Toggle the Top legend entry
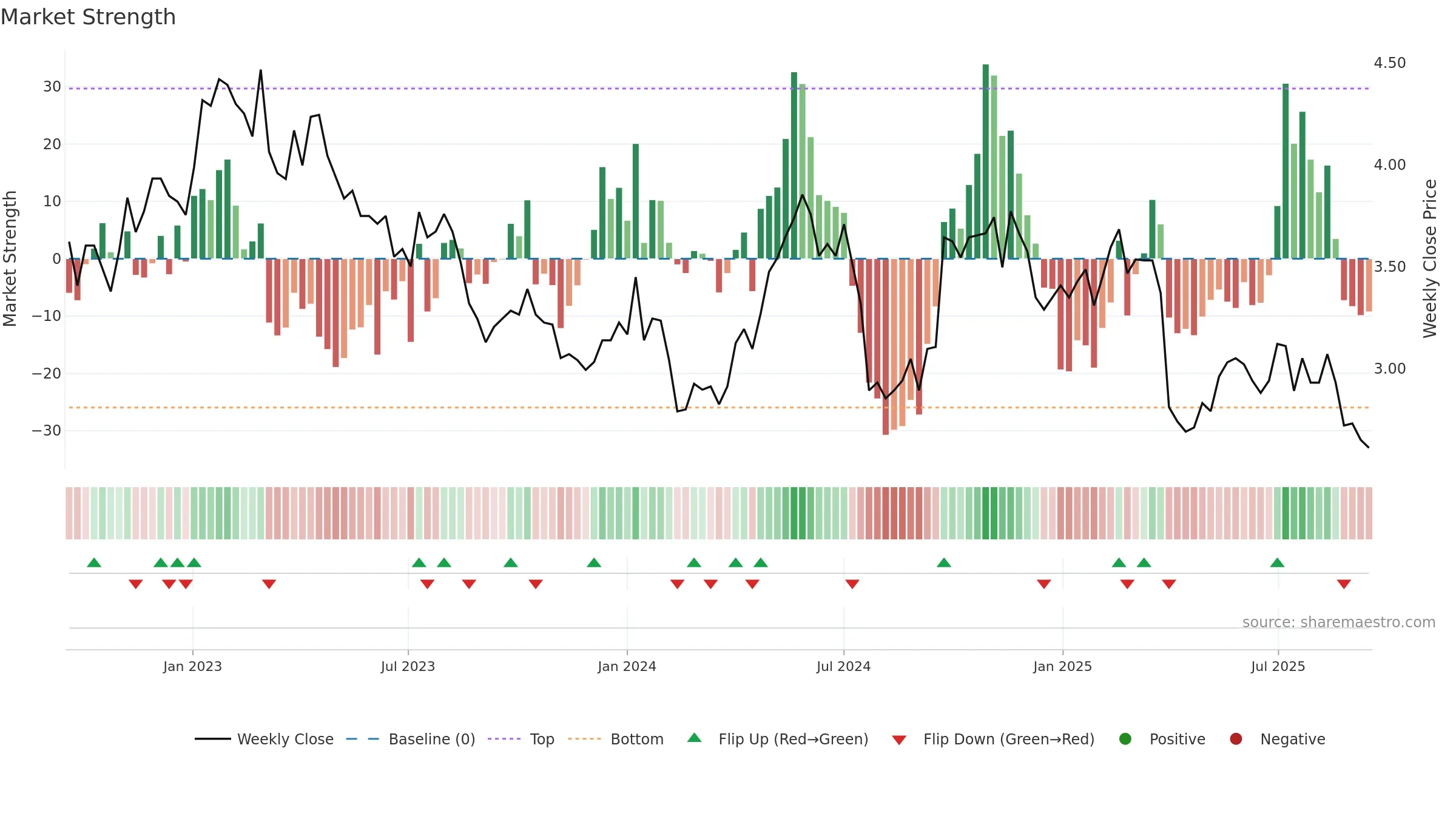 pos(521,739)
